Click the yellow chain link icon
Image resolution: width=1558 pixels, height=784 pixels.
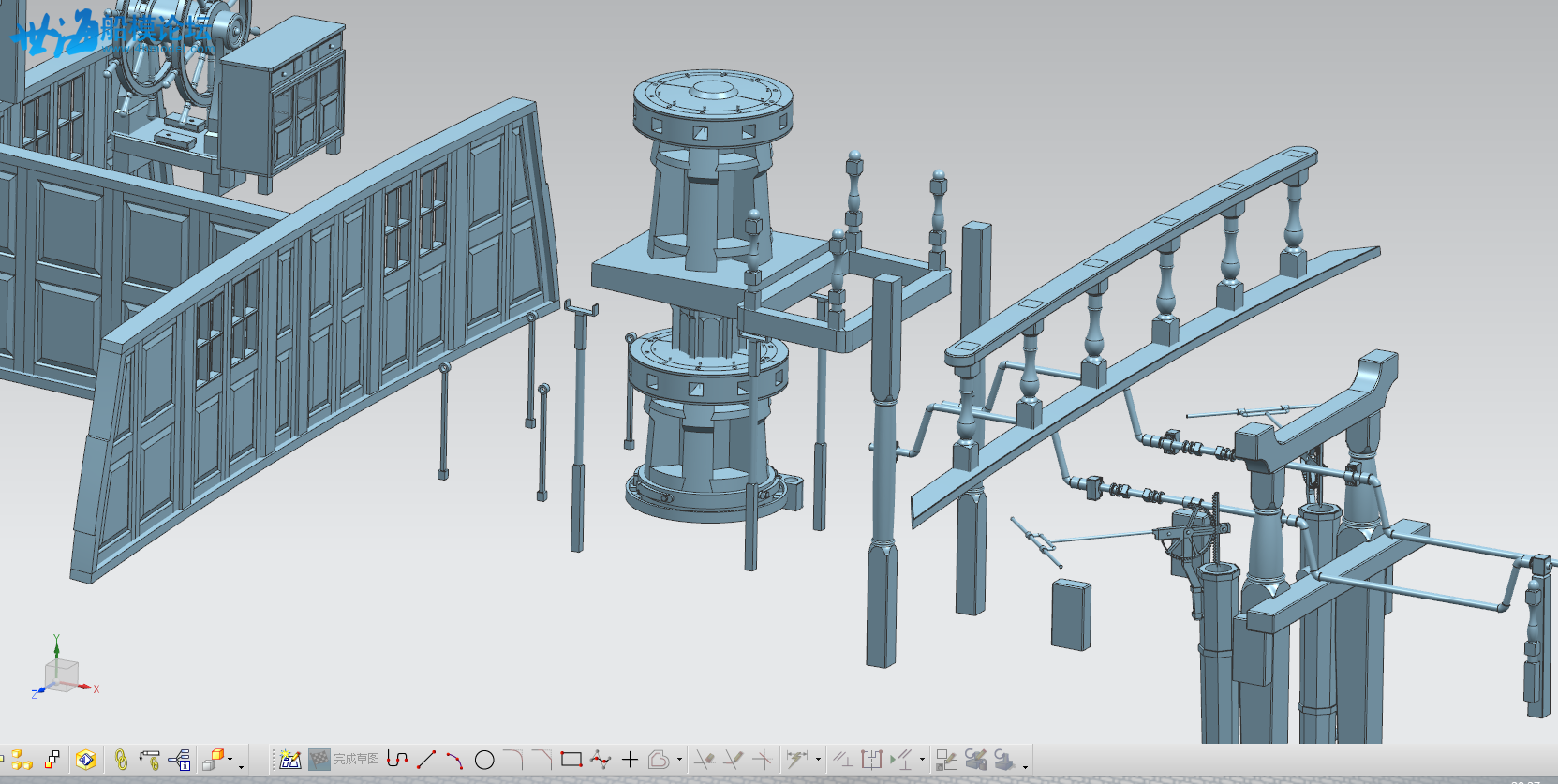pos(121,760)
